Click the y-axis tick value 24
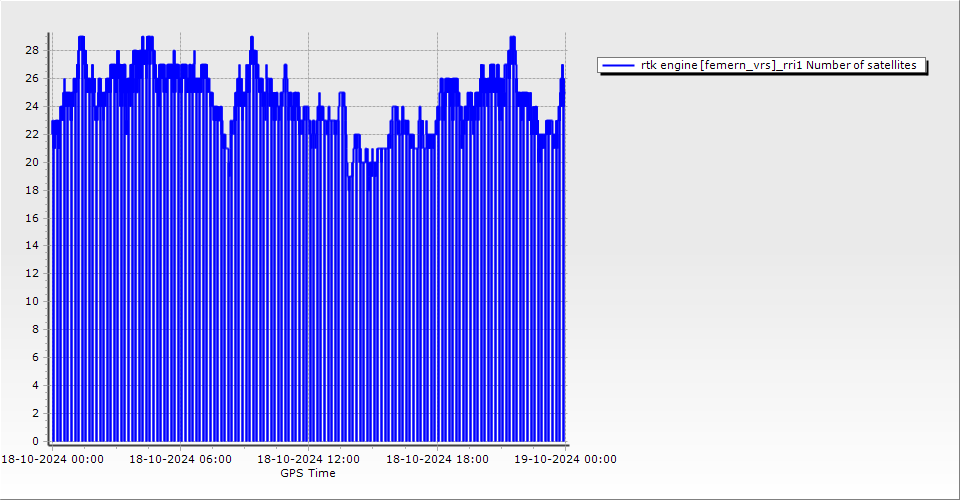This screenshot has height=500, width=960. pyautogui.click(x=32, y=106)
